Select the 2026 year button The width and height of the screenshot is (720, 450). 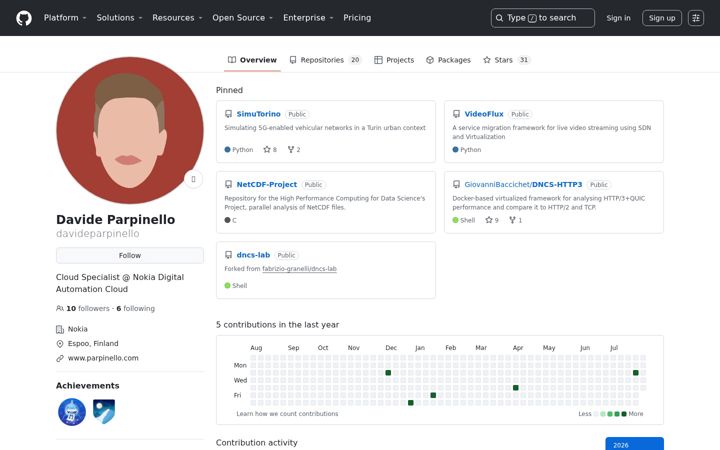click(x=634, y=444)
